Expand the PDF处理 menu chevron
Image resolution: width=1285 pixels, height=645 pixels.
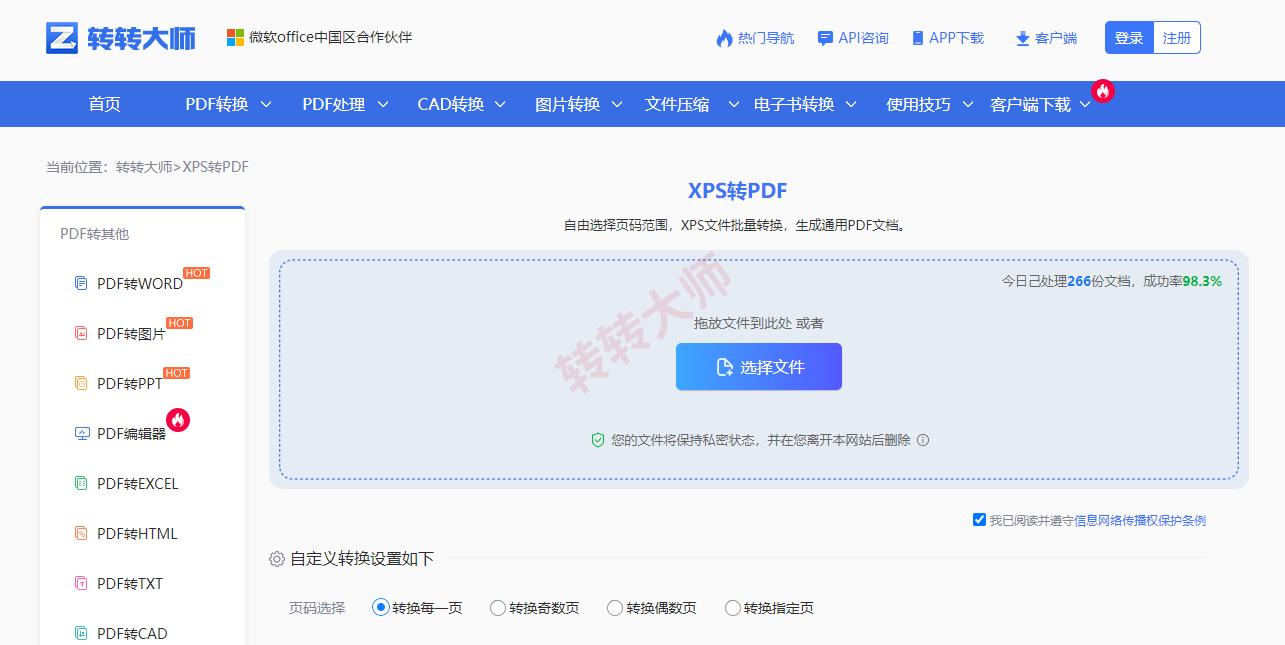pos(382,104)
